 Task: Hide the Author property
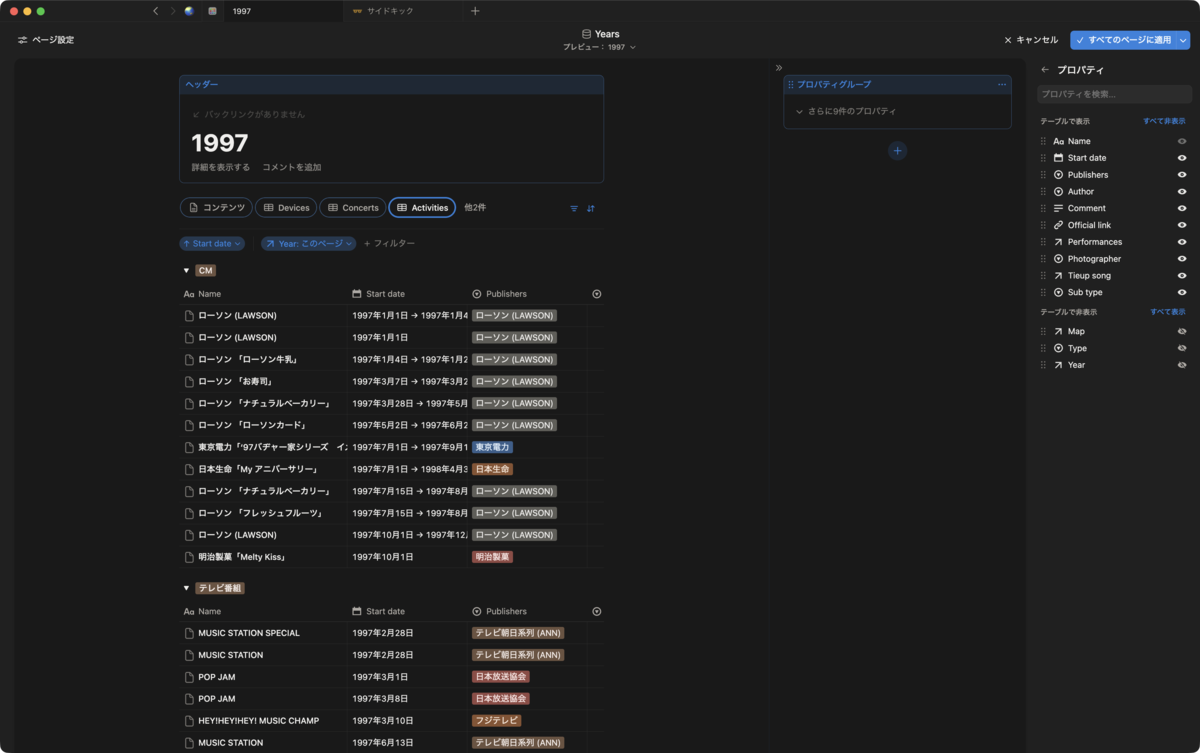[1182, 191]
